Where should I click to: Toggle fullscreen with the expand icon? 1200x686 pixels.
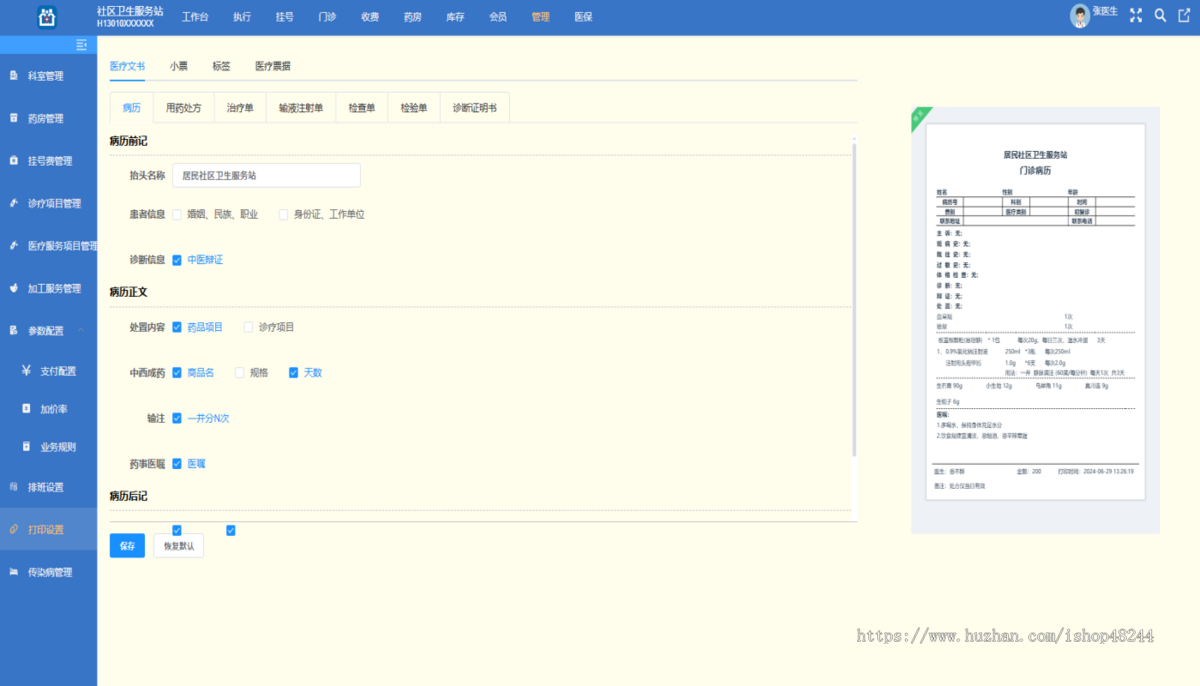click(x=1136, y=16)
